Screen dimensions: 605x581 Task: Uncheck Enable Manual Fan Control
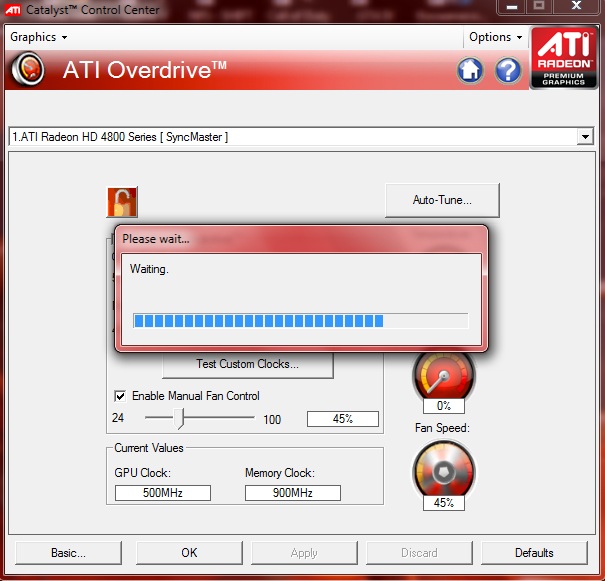click(120, 396)
